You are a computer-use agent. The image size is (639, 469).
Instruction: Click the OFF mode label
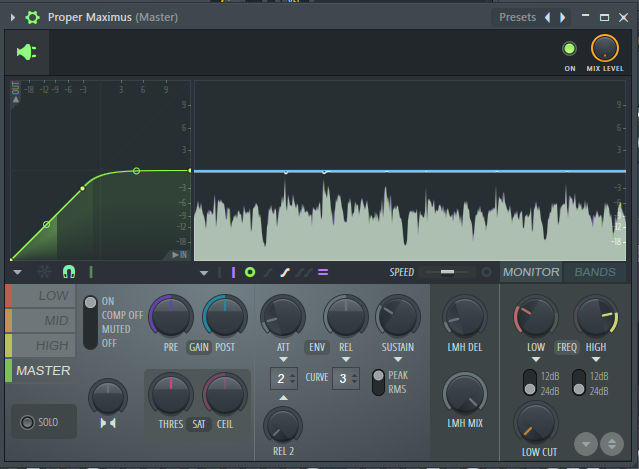[x=109, y=343]
